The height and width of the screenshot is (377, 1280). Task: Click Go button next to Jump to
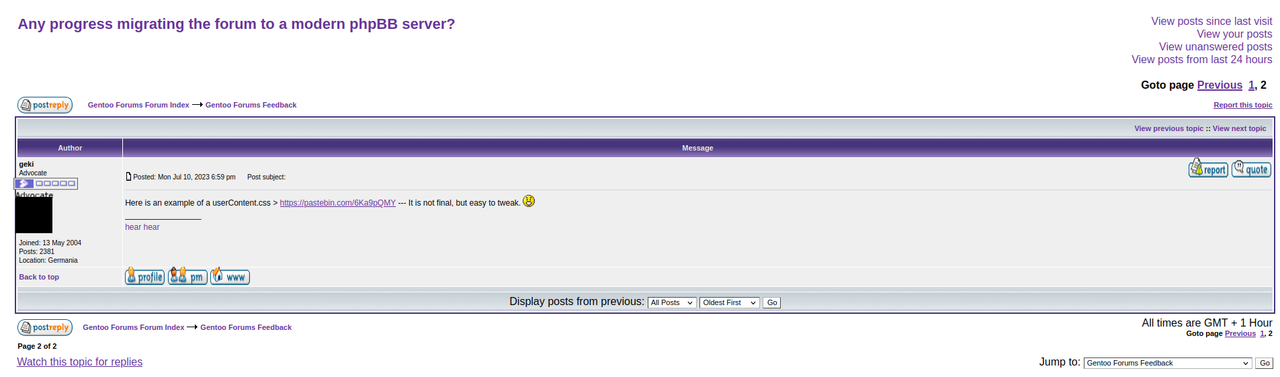click(1264, 363)
